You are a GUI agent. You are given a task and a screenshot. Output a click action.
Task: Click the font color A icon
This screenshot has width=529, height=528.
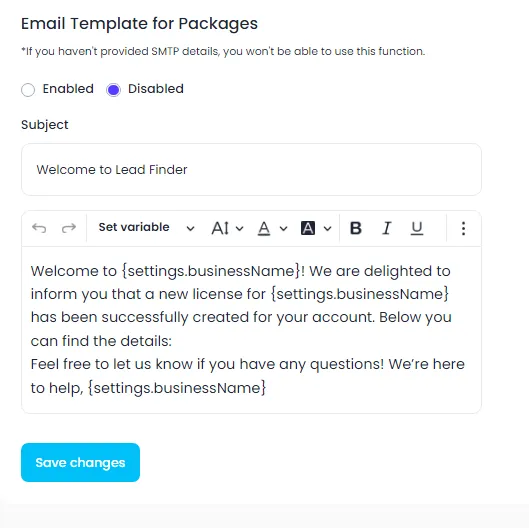pyautogui.click(x=264, y=228)
